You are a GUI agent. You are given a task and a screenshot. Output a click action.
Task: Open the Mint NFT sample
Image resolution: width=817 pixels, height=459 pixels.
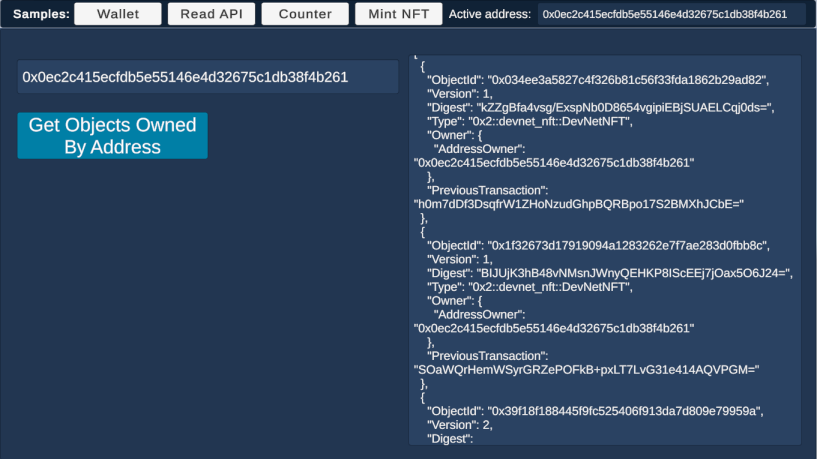pos(398,14)
